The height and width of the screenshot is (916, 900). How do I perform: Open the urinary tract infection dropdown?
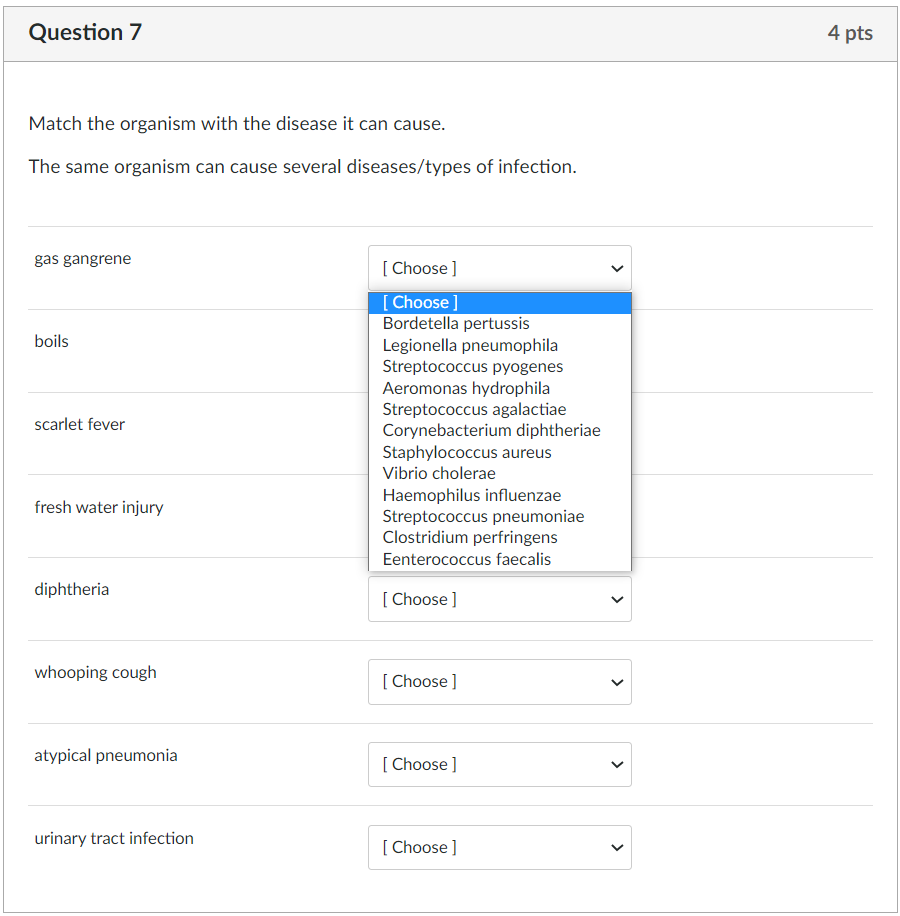(x=499, y=848)
